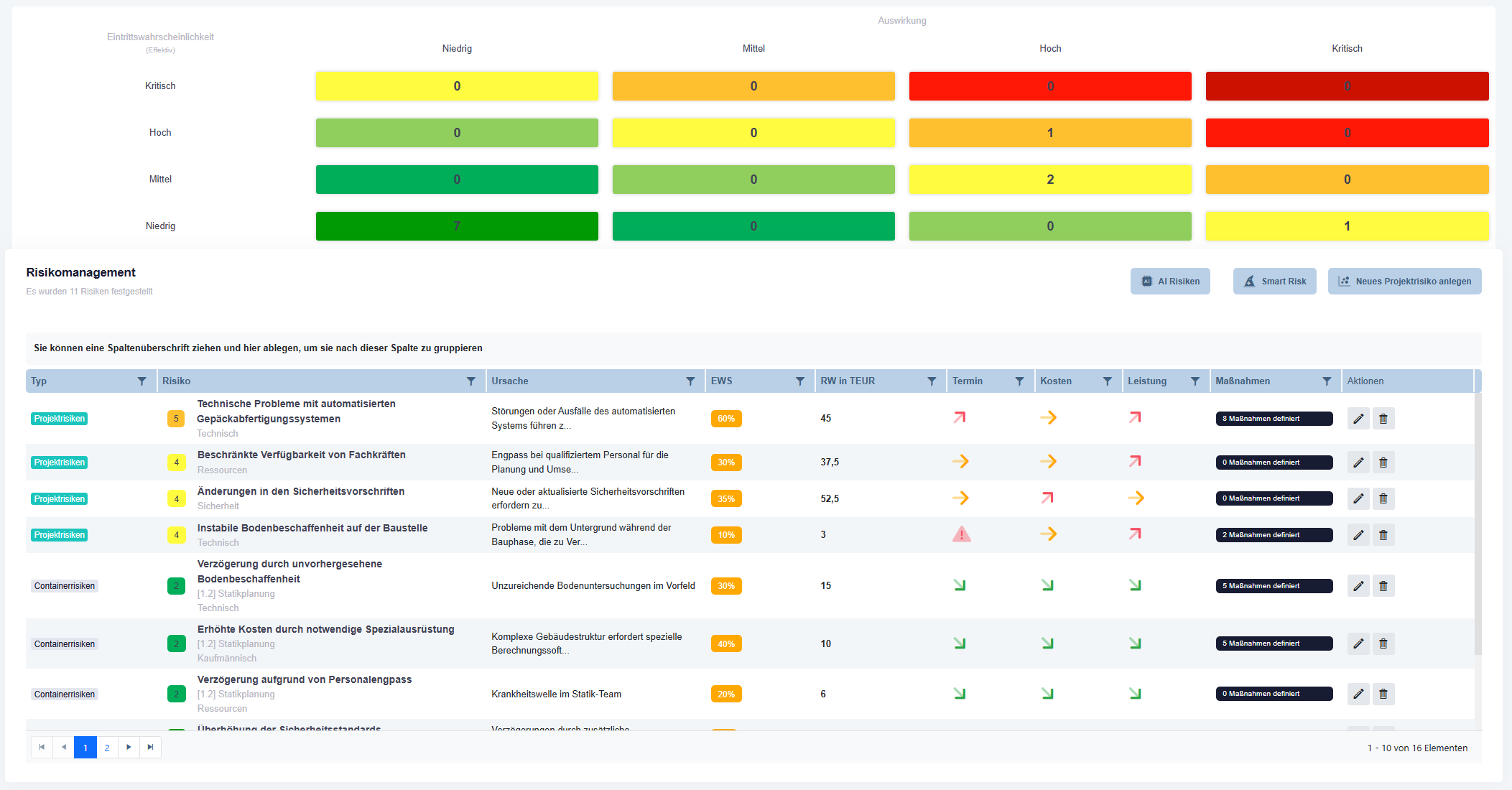The width and height of the screenshot is (1512, 790).
Task: Open the filter icon for Risiko column
Action: pyautogui.click(x=471, y=381)
